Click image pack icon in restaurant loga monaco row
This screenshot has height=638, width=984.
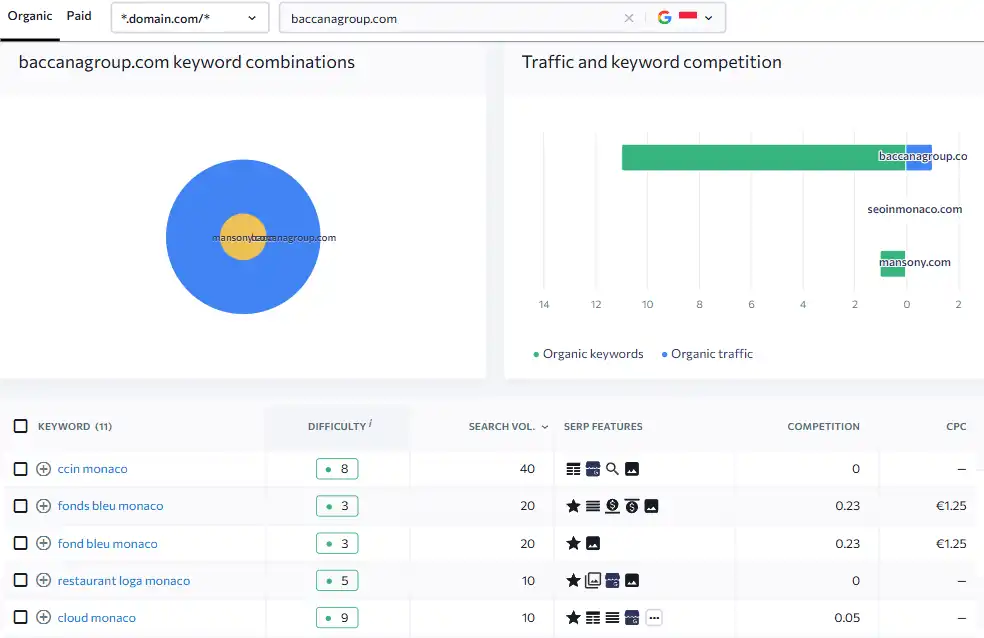click(593, 580)
